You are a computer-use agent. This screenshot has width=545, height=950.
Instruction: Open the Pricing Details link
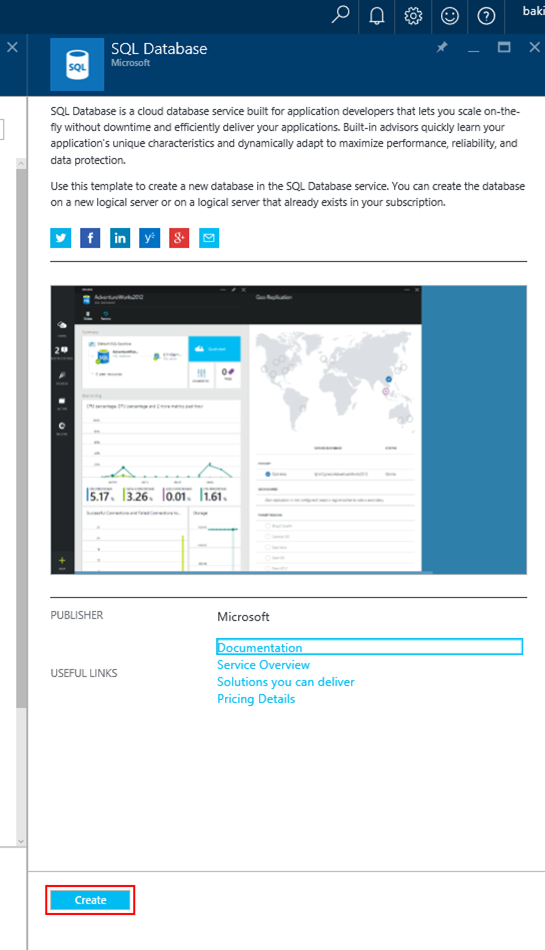pos(256,699)
